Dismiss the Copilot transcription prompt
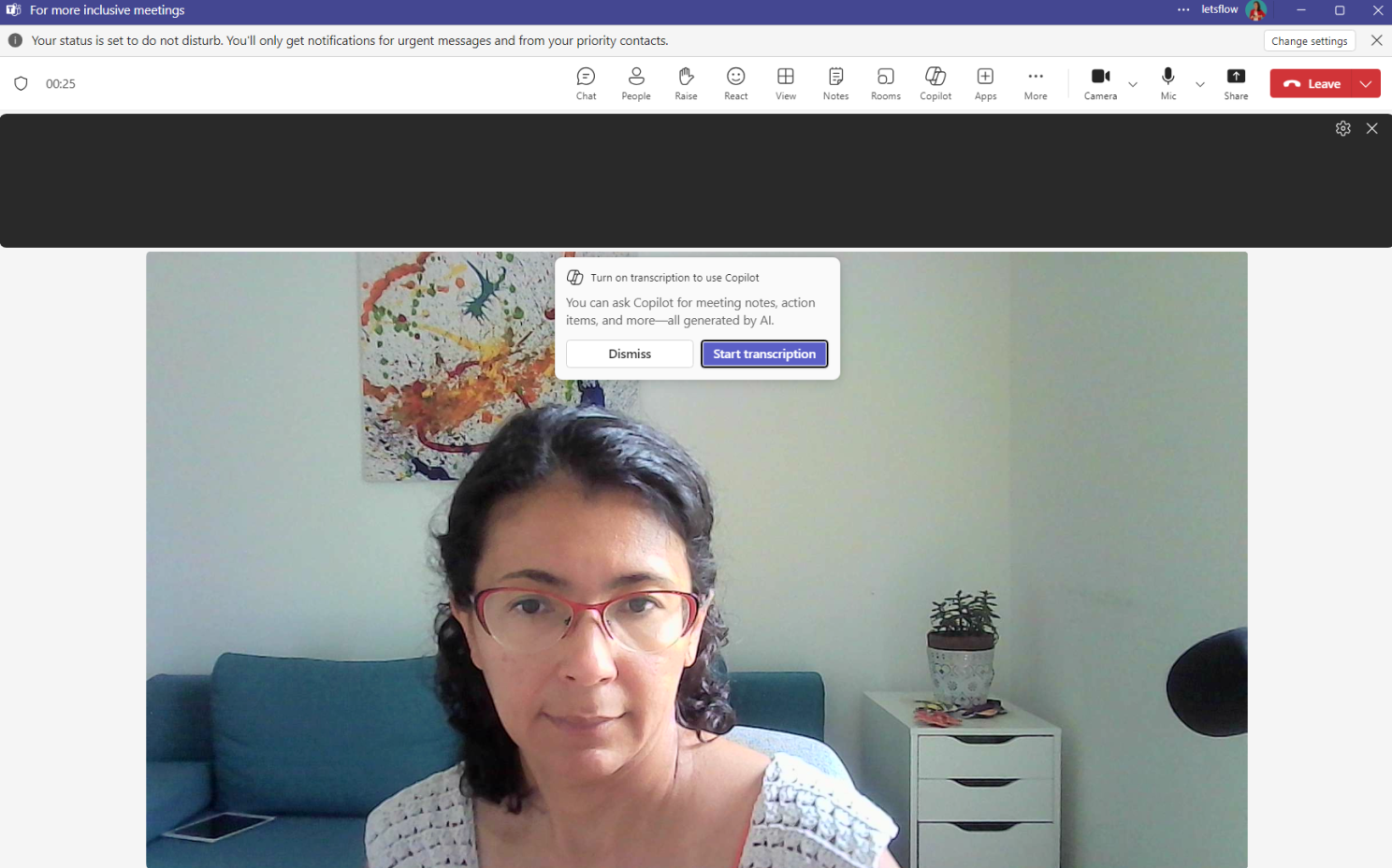 [630, 354]
